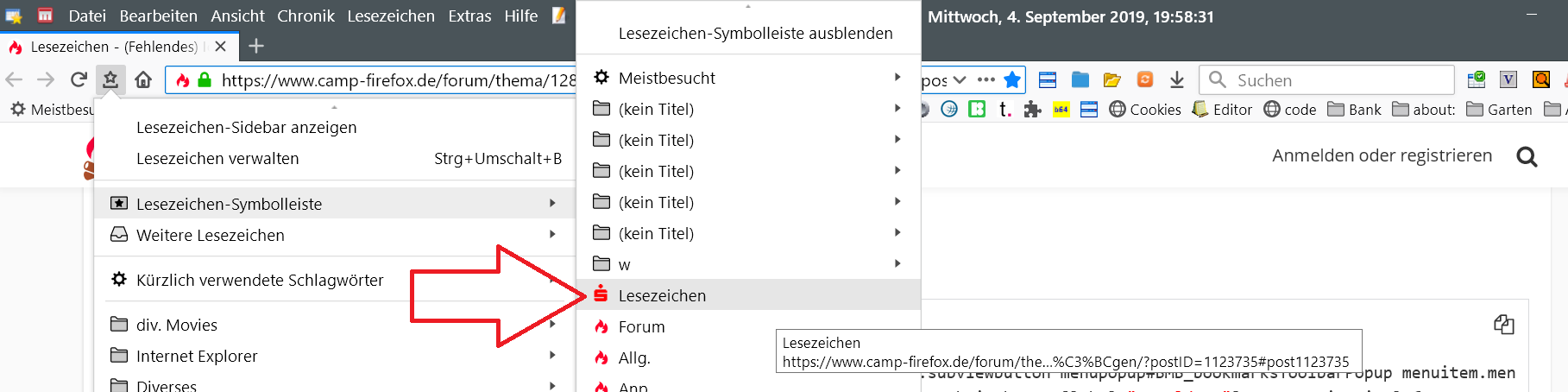
Task: Click the orange sync refresh icon
Action: coord(1145,80)
